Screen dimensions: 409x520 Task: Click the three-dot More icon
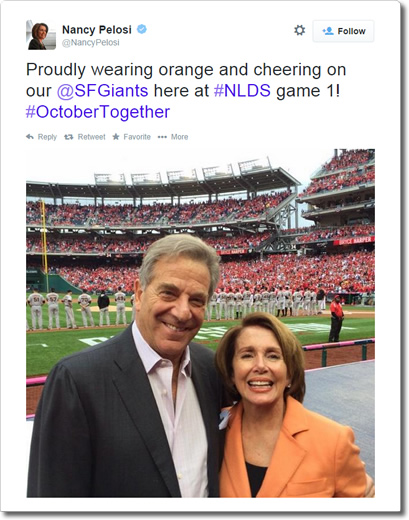coord(162,137)
